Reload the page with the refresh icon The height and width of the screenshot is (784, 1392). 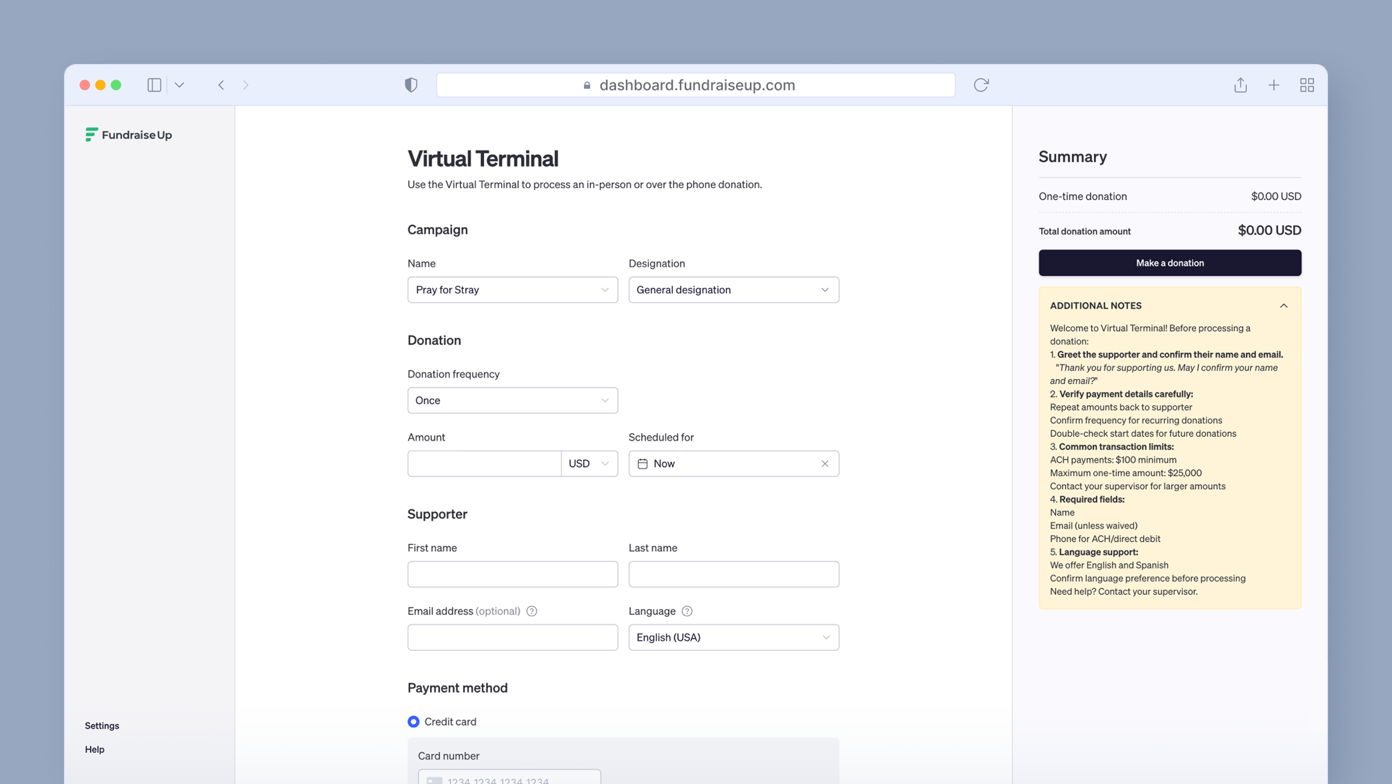pos(981,85)
